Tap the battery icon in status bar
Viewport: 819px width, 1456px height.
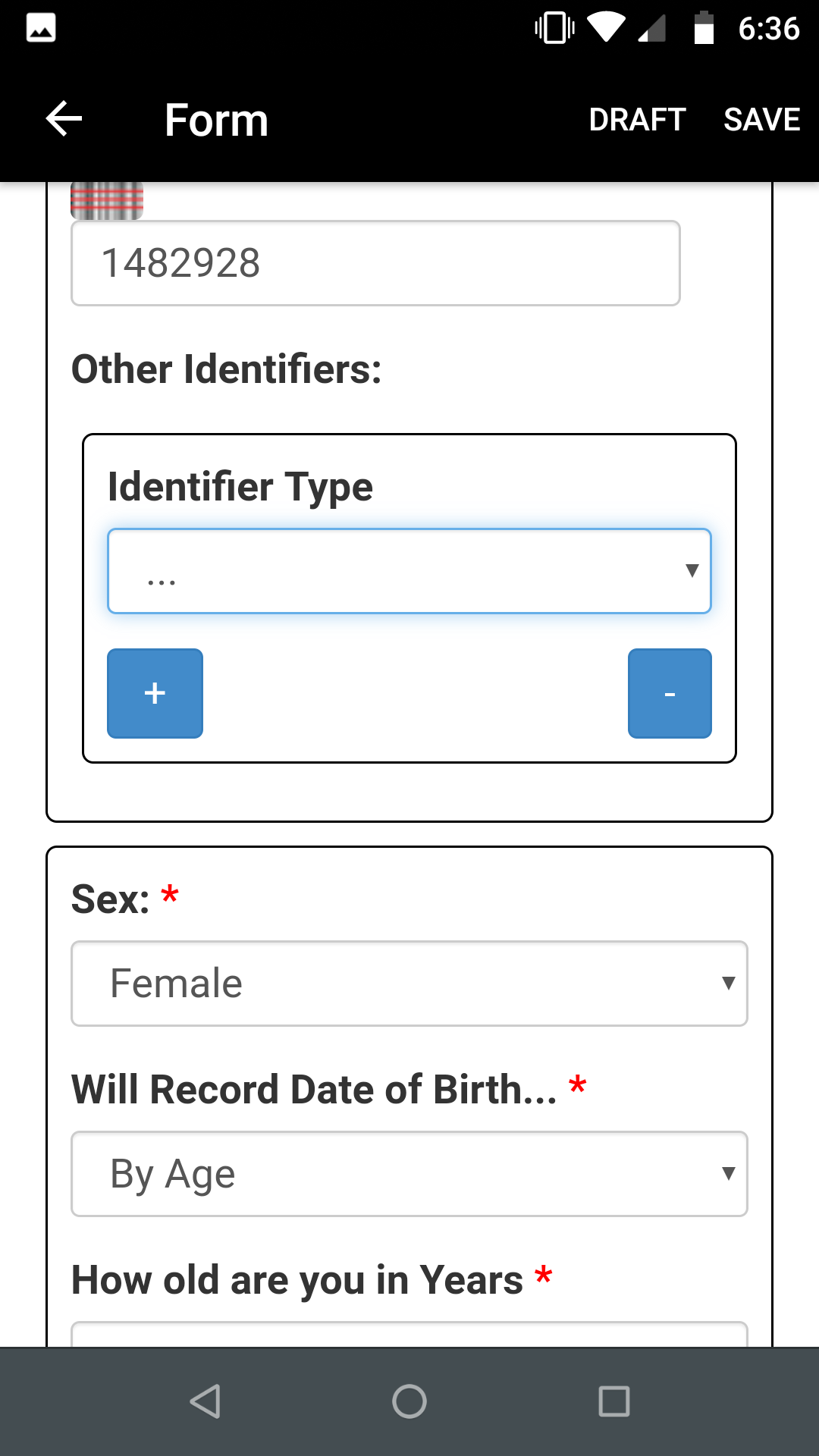704,28
